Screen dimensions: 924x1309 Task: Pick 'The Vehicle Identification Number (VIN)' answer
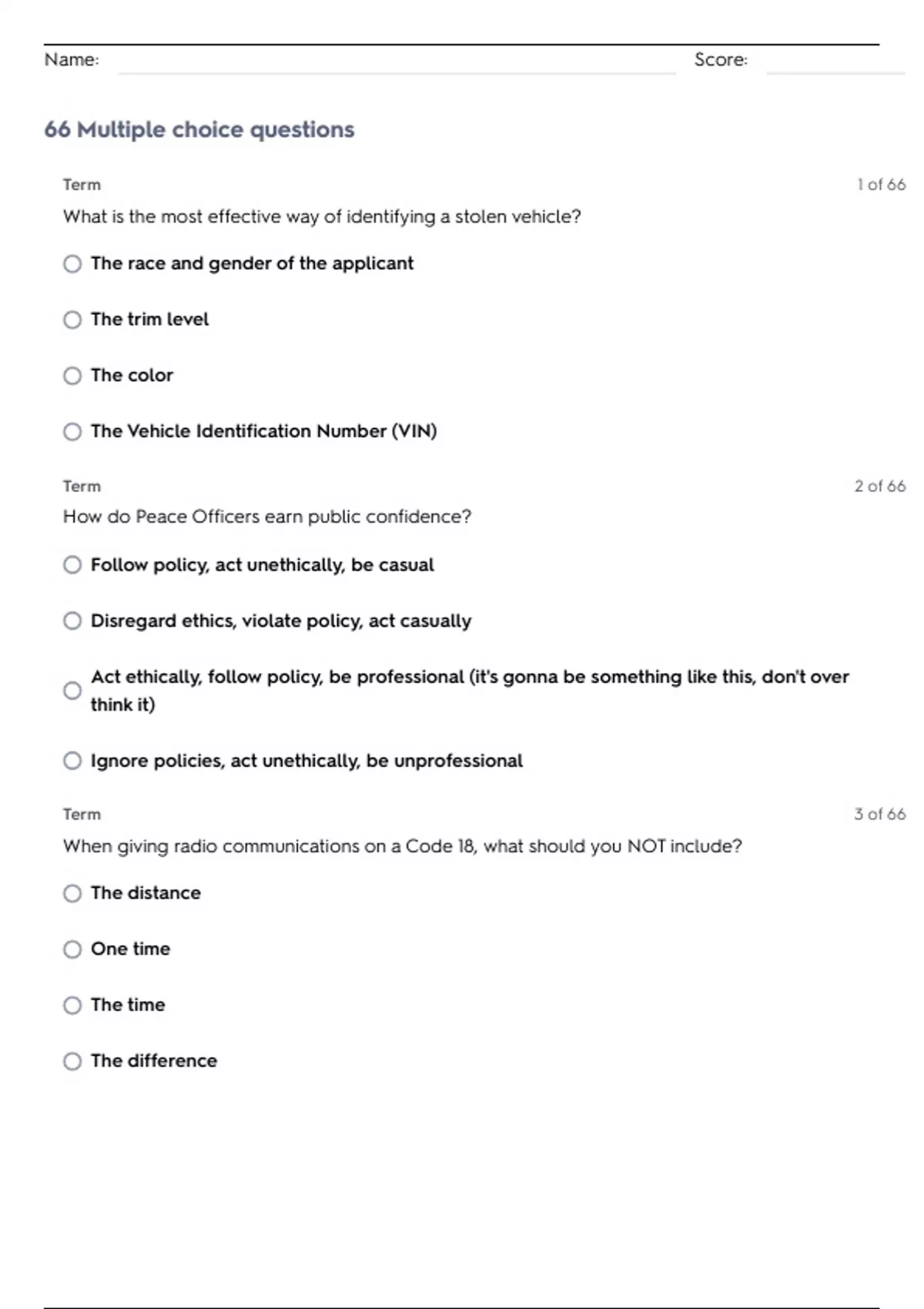pos(72,432)
